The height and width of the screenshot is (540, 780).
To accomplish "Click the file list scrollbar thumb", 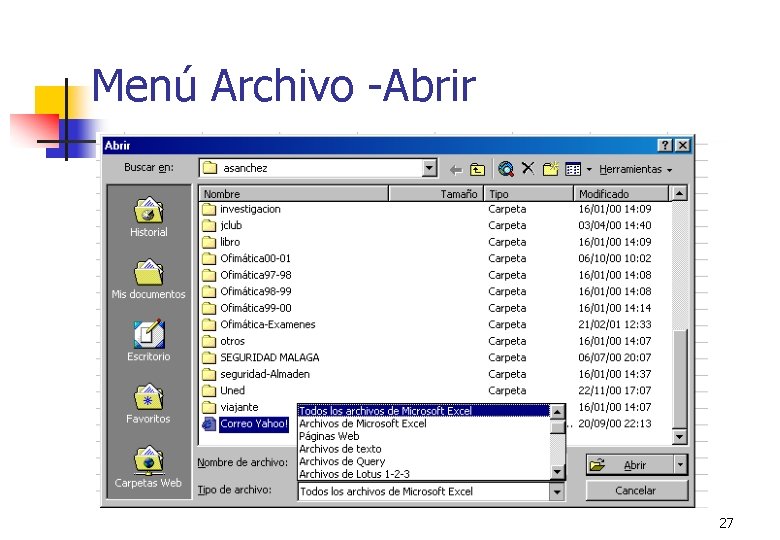I will click(680, 378).
